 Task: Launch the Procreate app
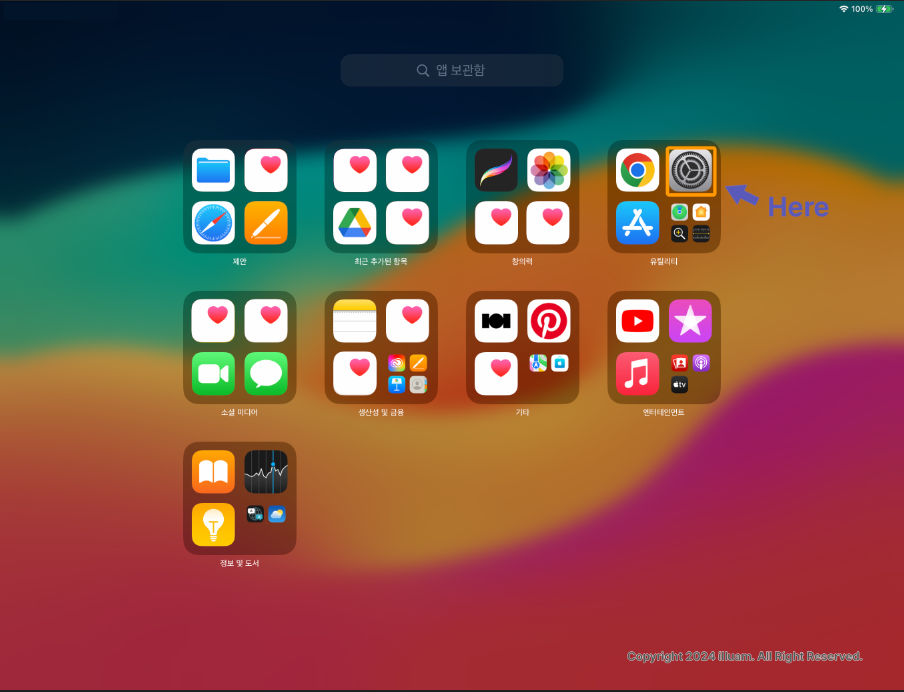(496, 170)
